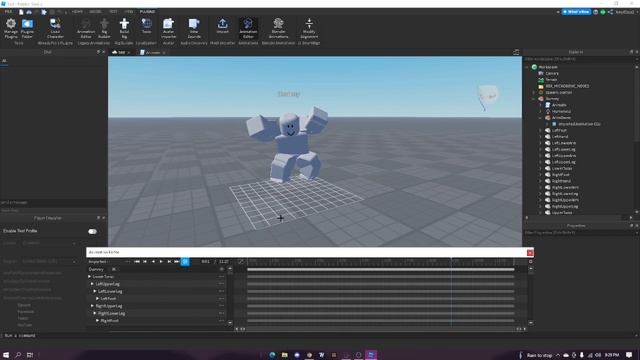
Task: Click the Import mesh uploader icon
Action: tap(222, 27)
